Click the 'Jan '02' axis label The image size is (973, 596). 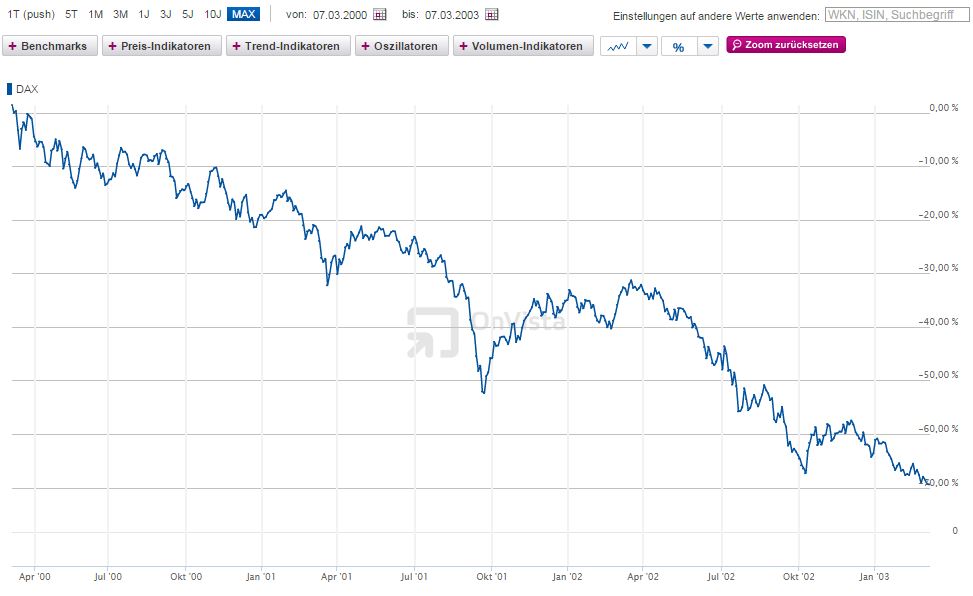pyautogui.click(x=568, y=577)
